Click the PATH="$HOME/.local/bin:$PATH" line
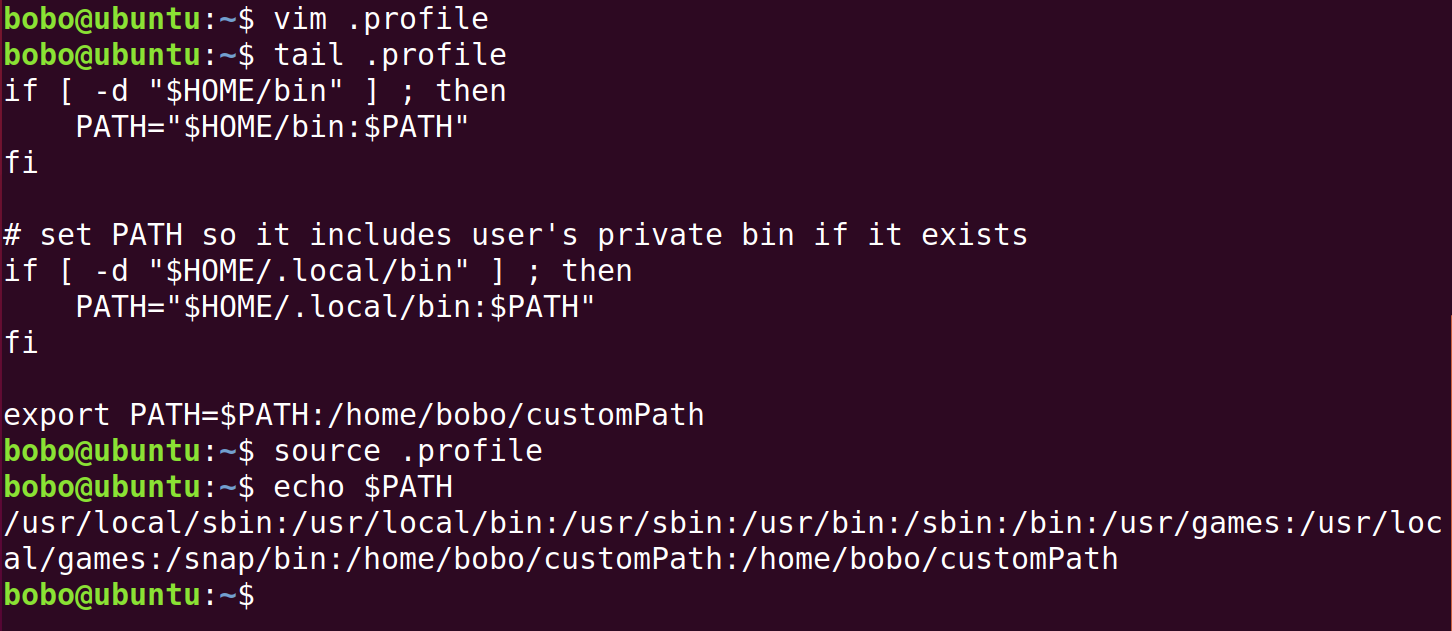Viewport: 1452px width, 631px height. [x=335, y=307]
